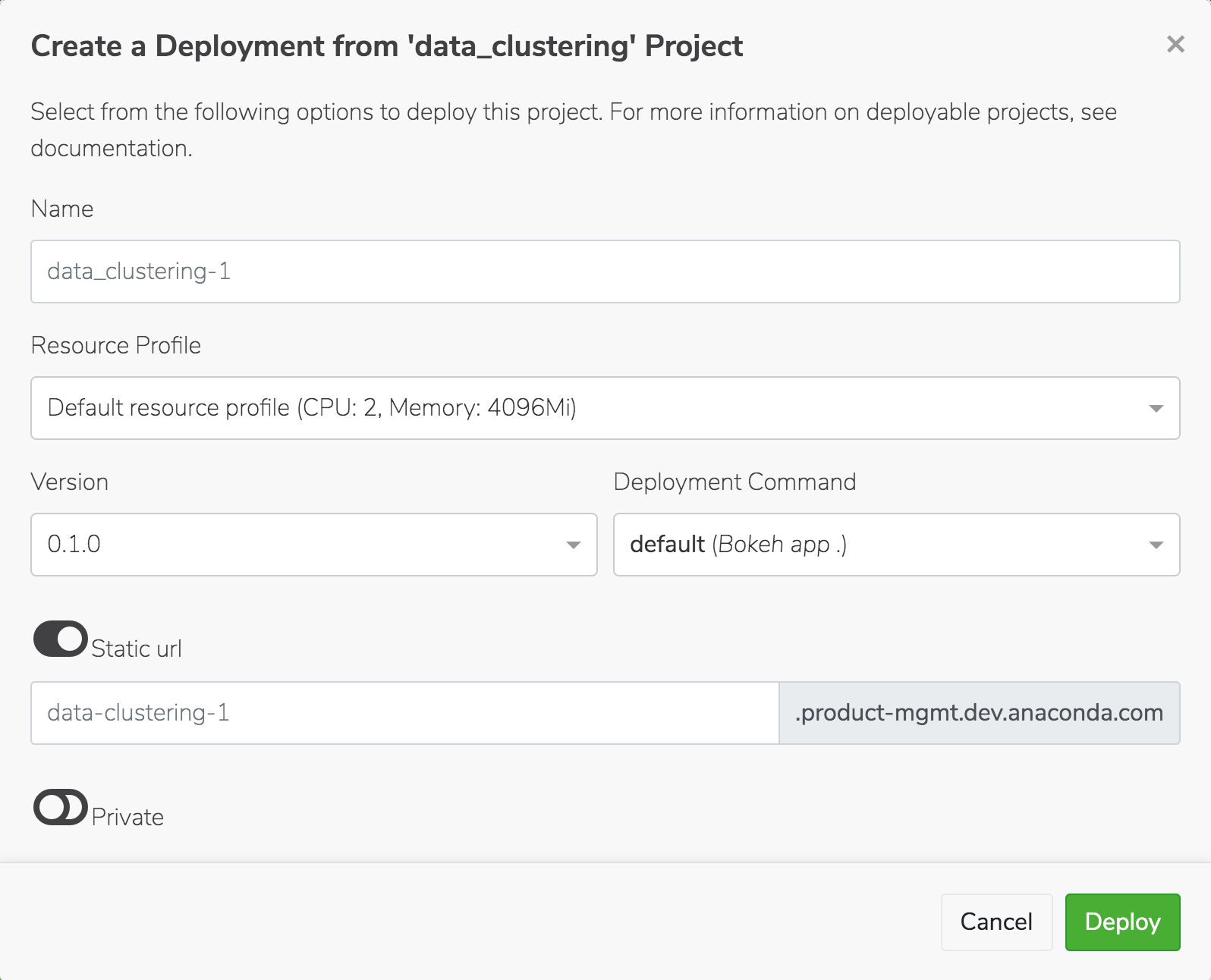Viewport: 1211px width, 980px height.
Task: Click the Version dropdown caret
Action: point(574,545)
